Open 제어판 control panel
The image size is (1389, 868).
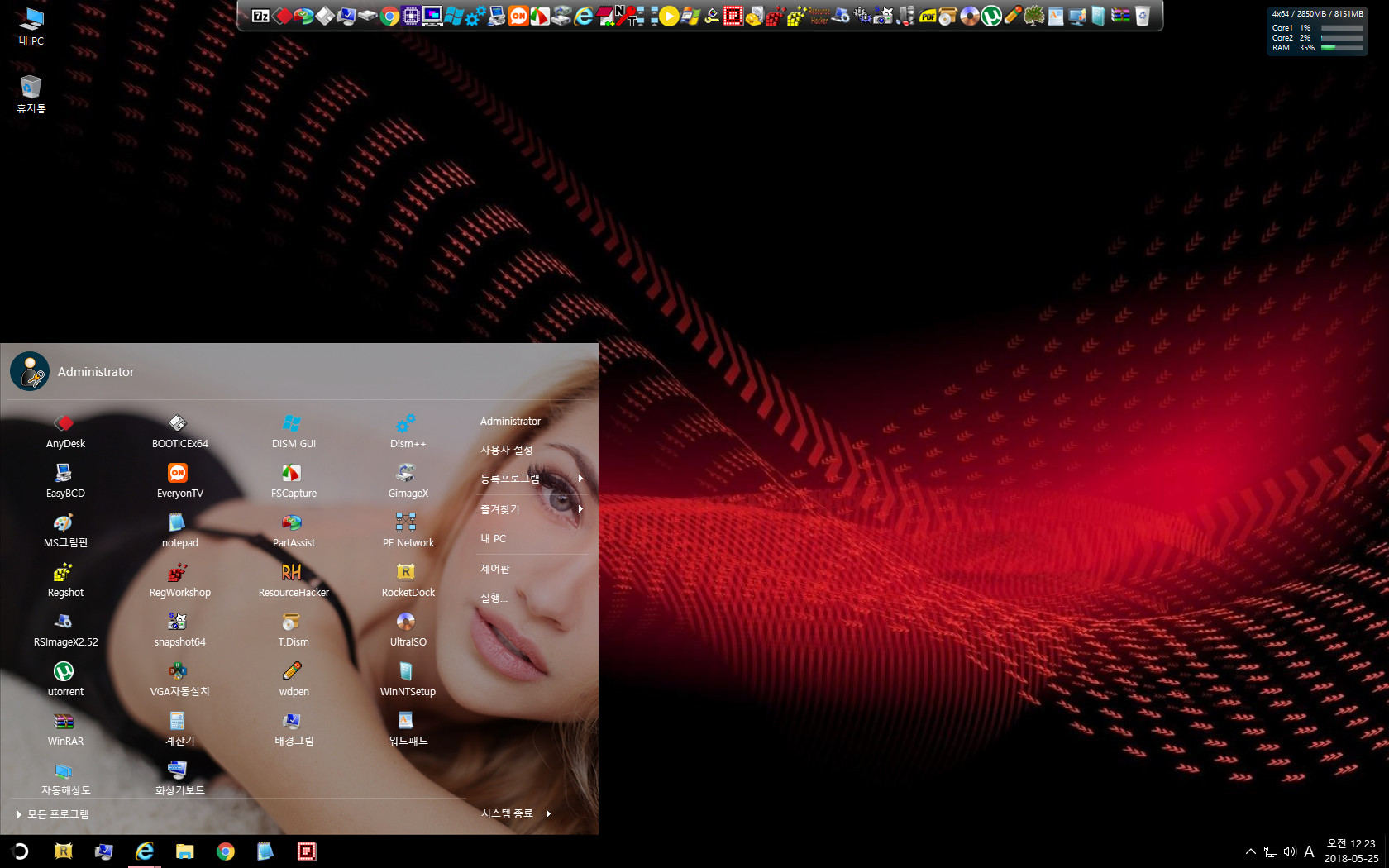coord(494,569)
